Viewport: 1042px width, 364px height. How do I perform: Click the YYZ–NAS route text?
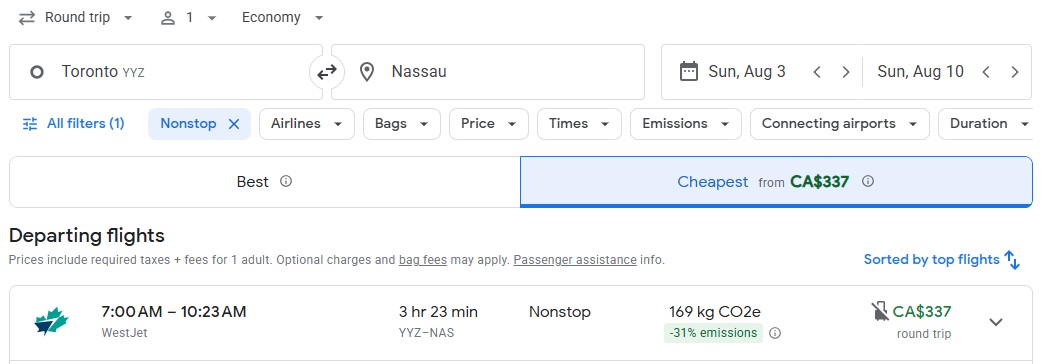pos(426,333)
